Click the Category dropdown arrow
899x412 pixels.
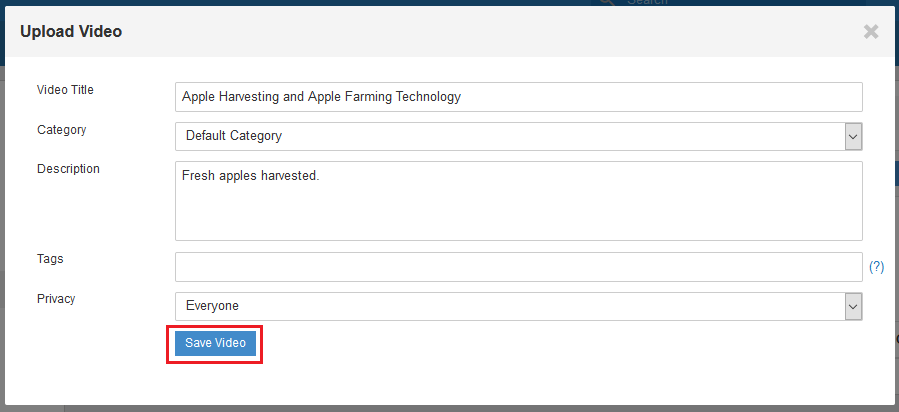point(853,136)
